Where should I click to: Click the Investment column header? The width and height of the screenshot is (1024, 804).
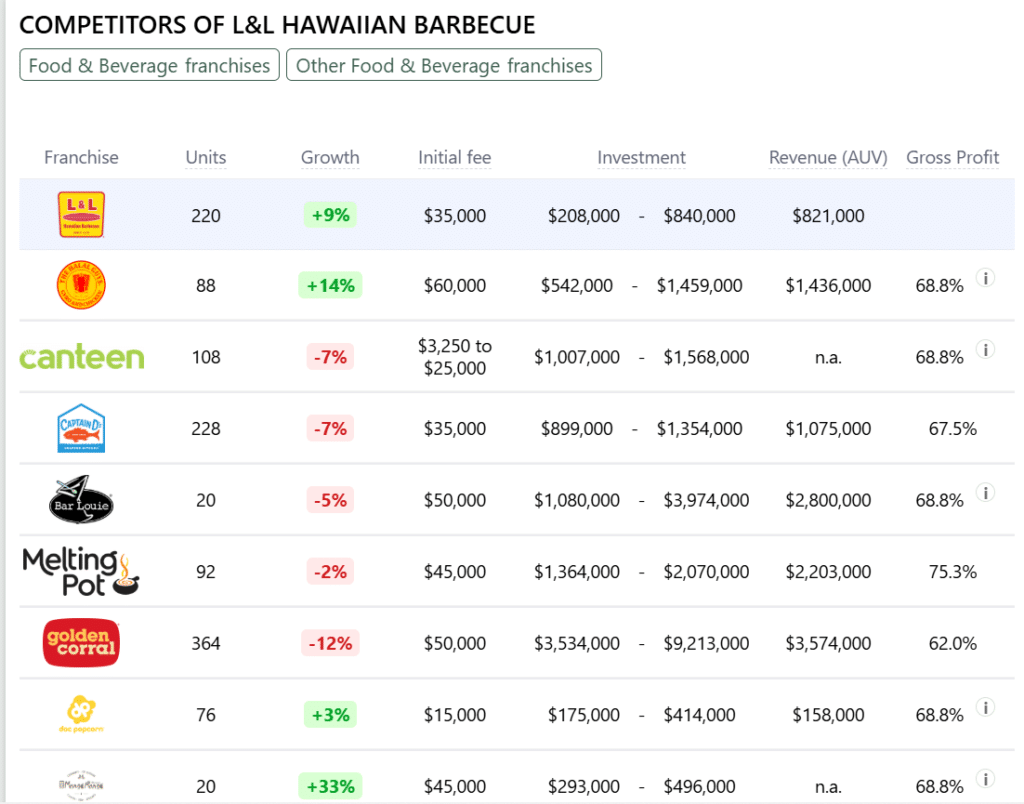tap(641, 157)
